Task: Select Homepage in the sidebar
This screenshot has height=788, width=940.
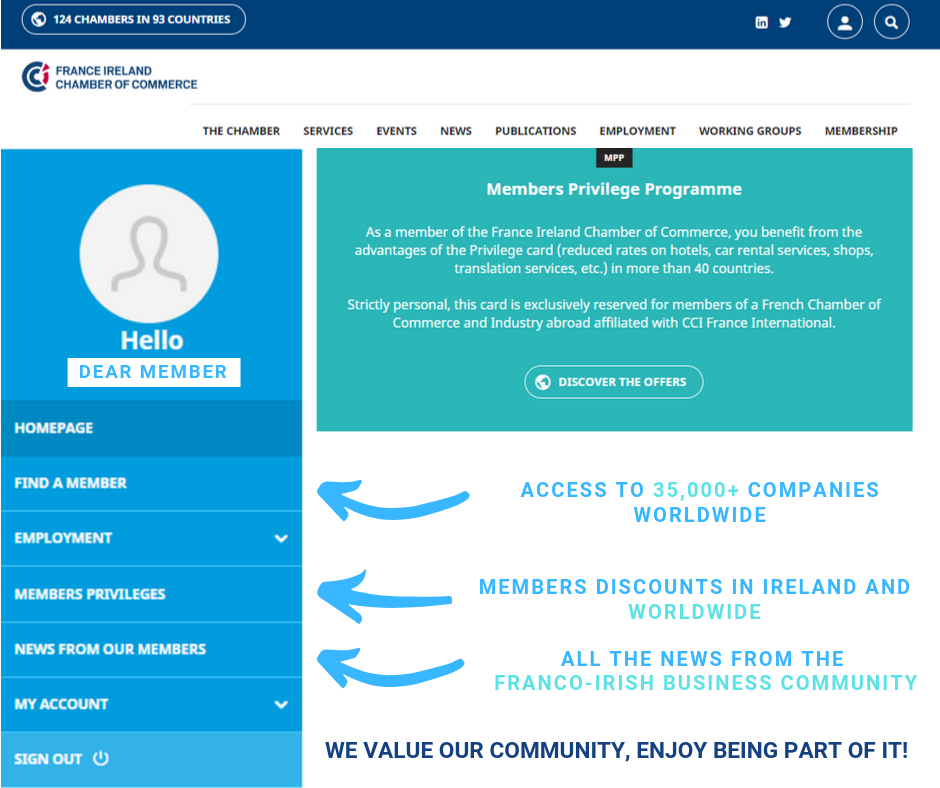Action: (54, 428)
